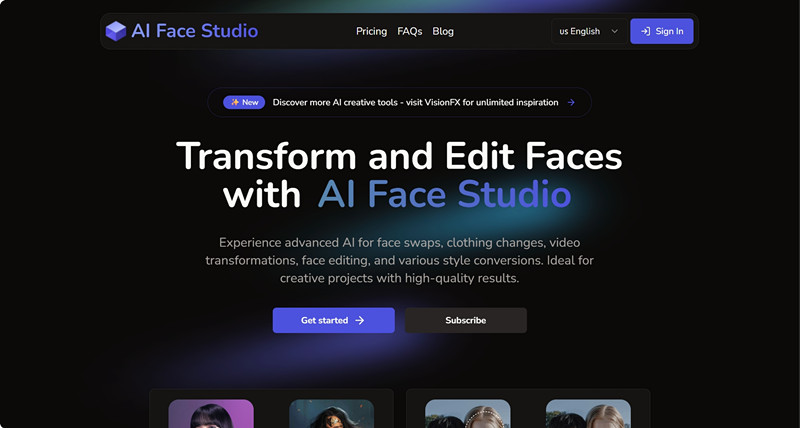Open the blonde woman with pearl headband thumbnail
Viewport: 800px width, 428px height.
tap(468, 414)
